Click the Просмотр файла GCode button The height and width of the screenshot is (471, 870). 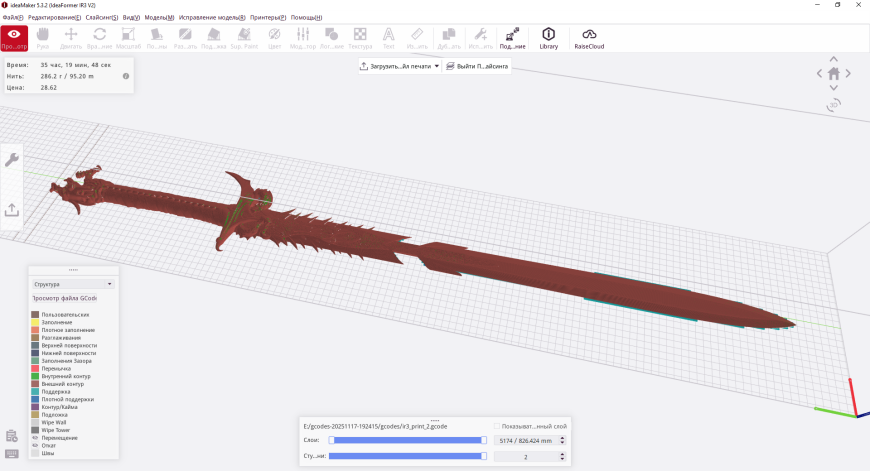click(65, 299)
